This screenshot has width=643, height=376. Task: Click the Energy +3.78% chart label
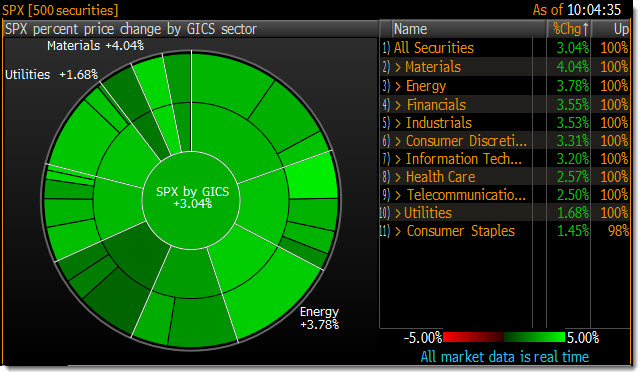319,318
